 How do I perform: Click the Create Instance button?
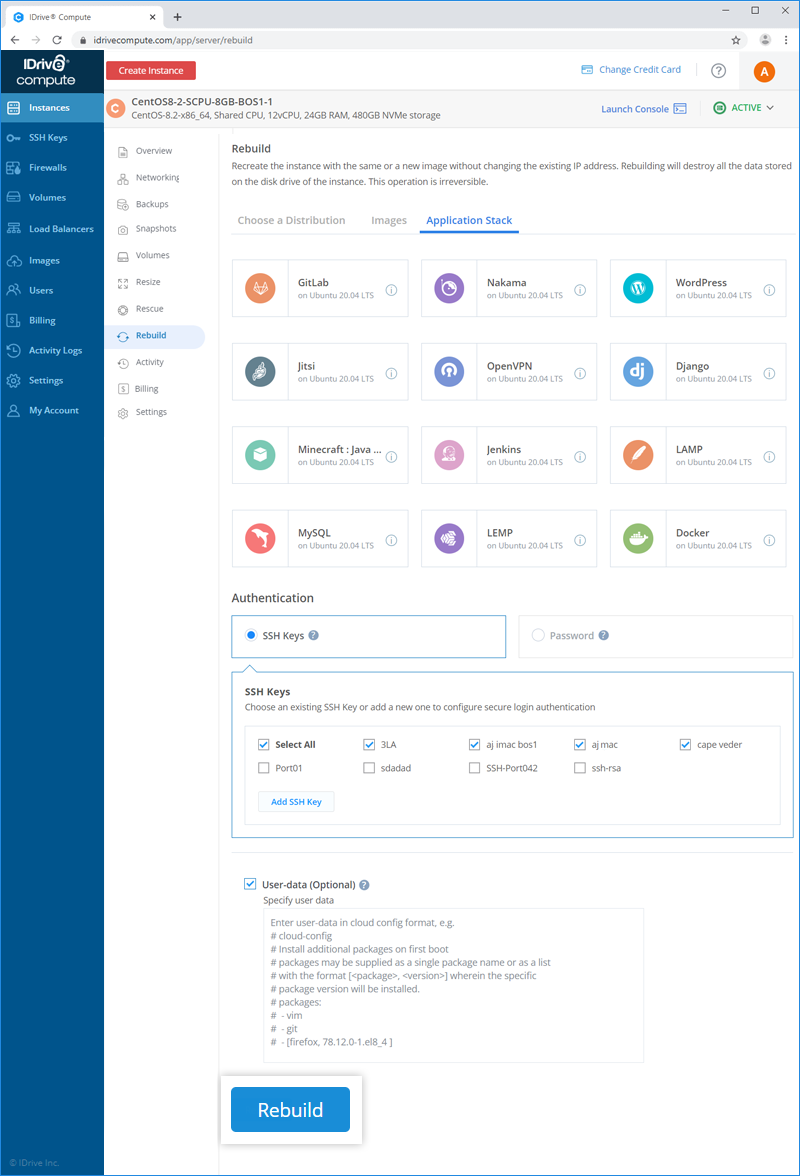tap(151, 70)
